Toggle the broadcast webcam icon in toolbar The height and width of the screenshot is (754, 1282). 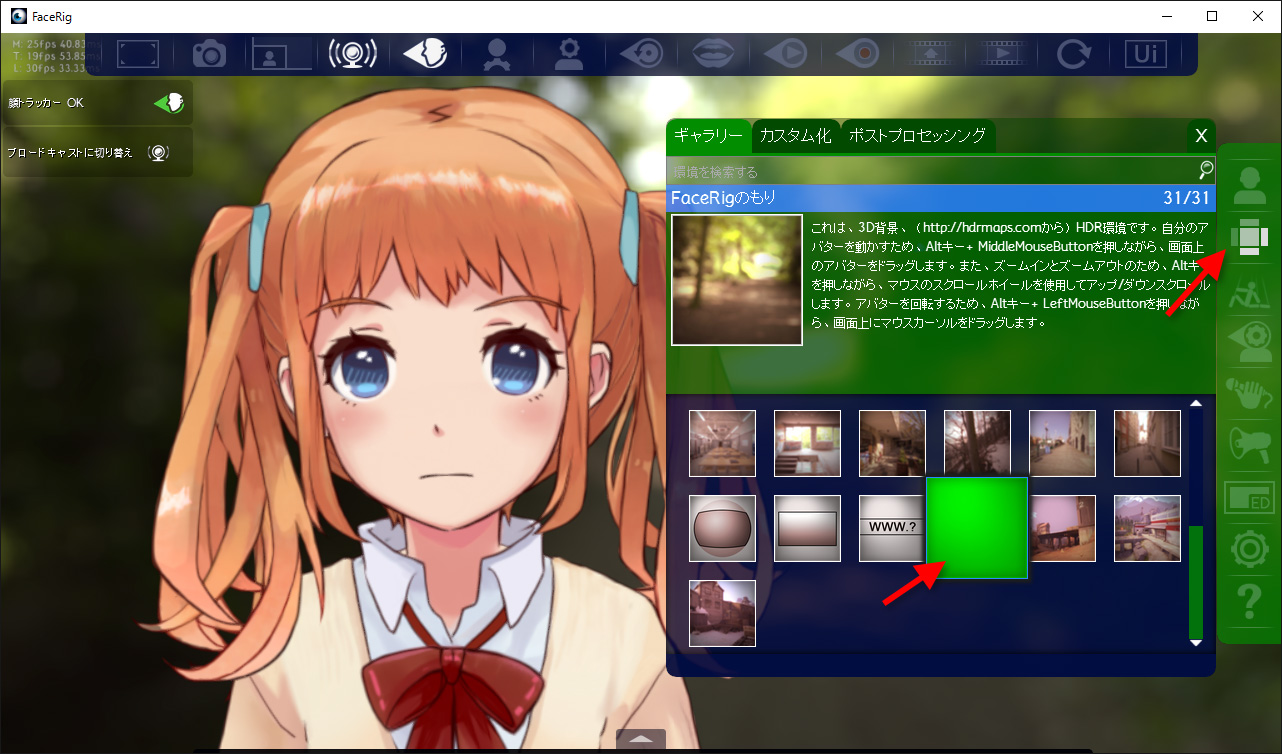353,53
